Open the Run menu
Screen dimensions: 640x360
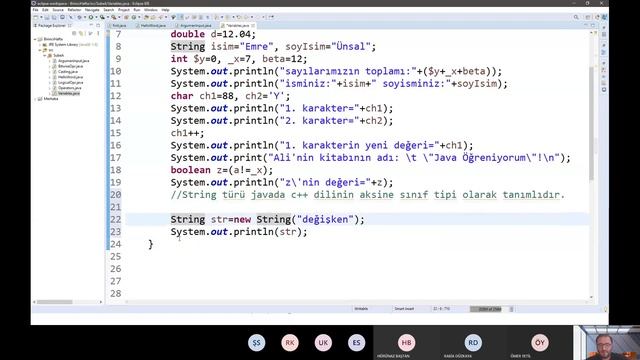click(137, 10)
